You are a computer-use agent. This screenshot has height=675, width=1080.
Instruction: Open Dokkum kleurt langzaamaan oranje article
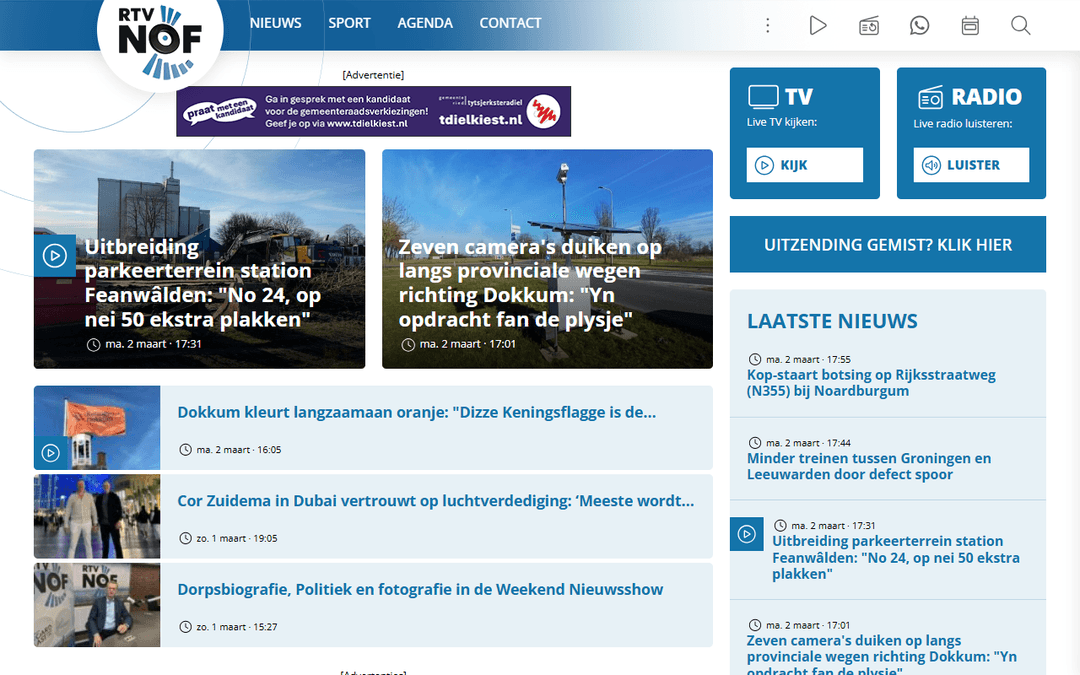tap(417, 412)
